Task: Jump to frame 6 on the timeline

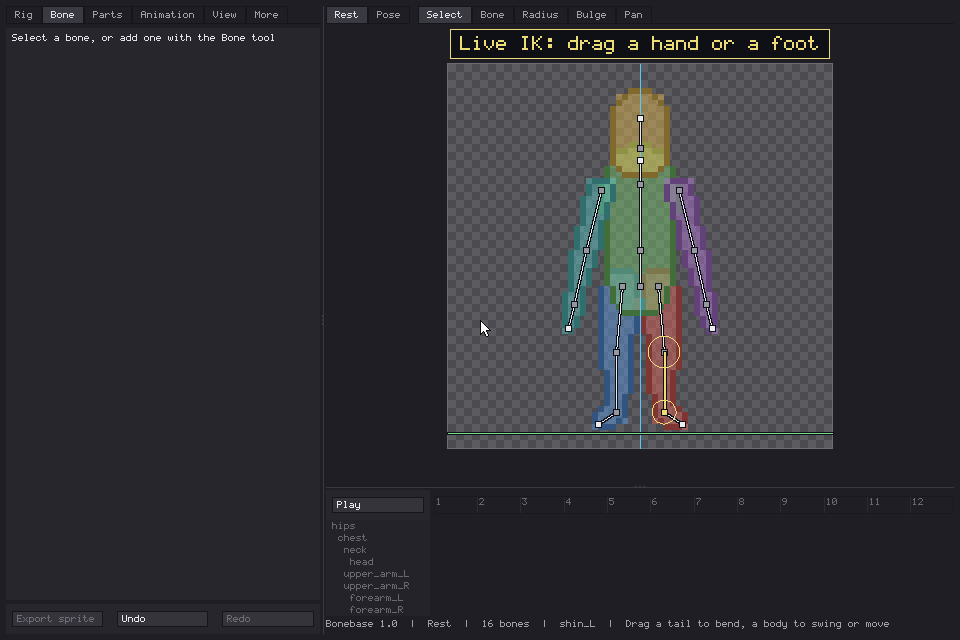Action: pos(654,502)
